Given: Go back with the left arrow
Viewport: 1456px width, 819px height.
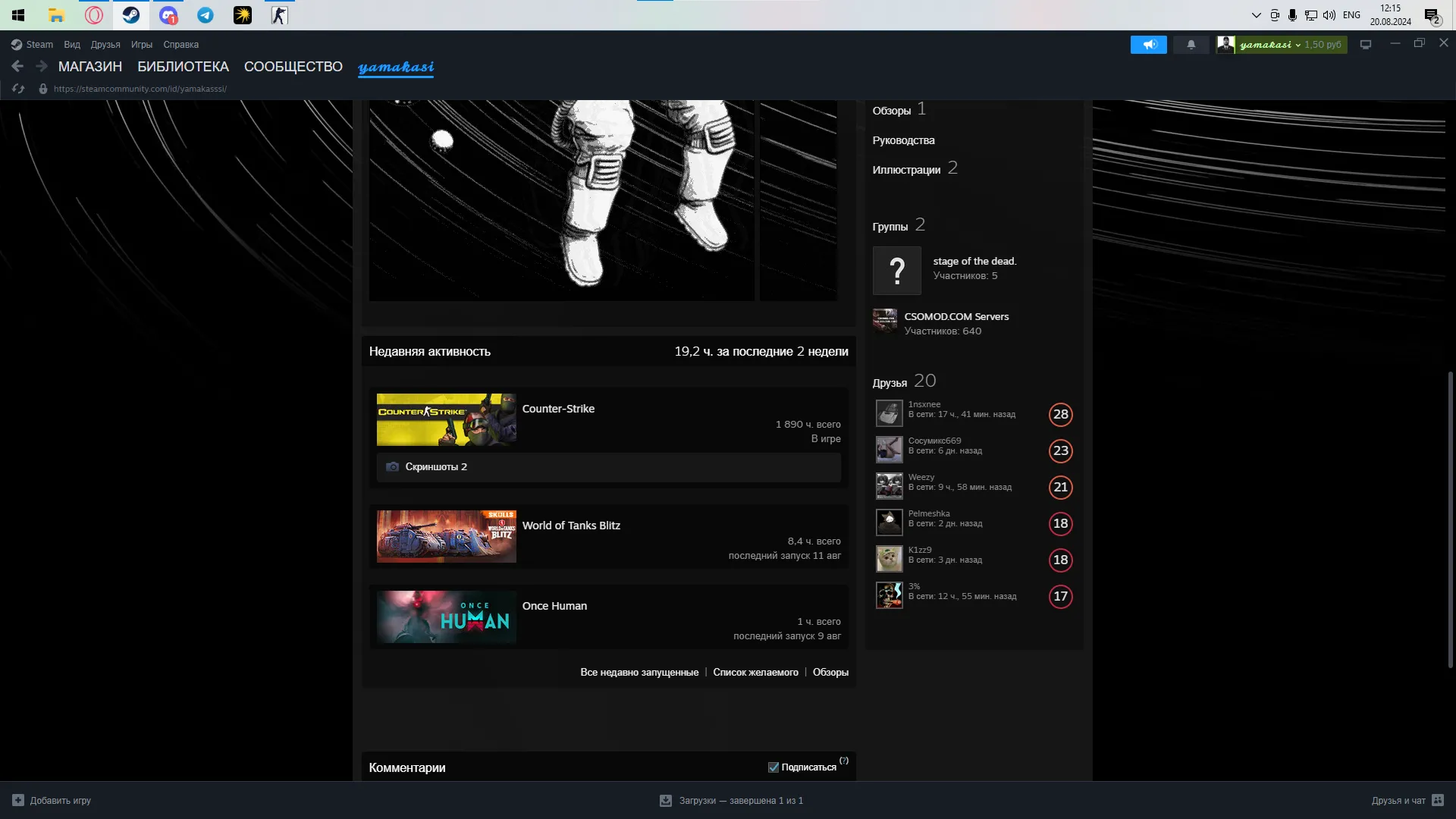Looking at the screenshot, I should click(x=17, y=67).
